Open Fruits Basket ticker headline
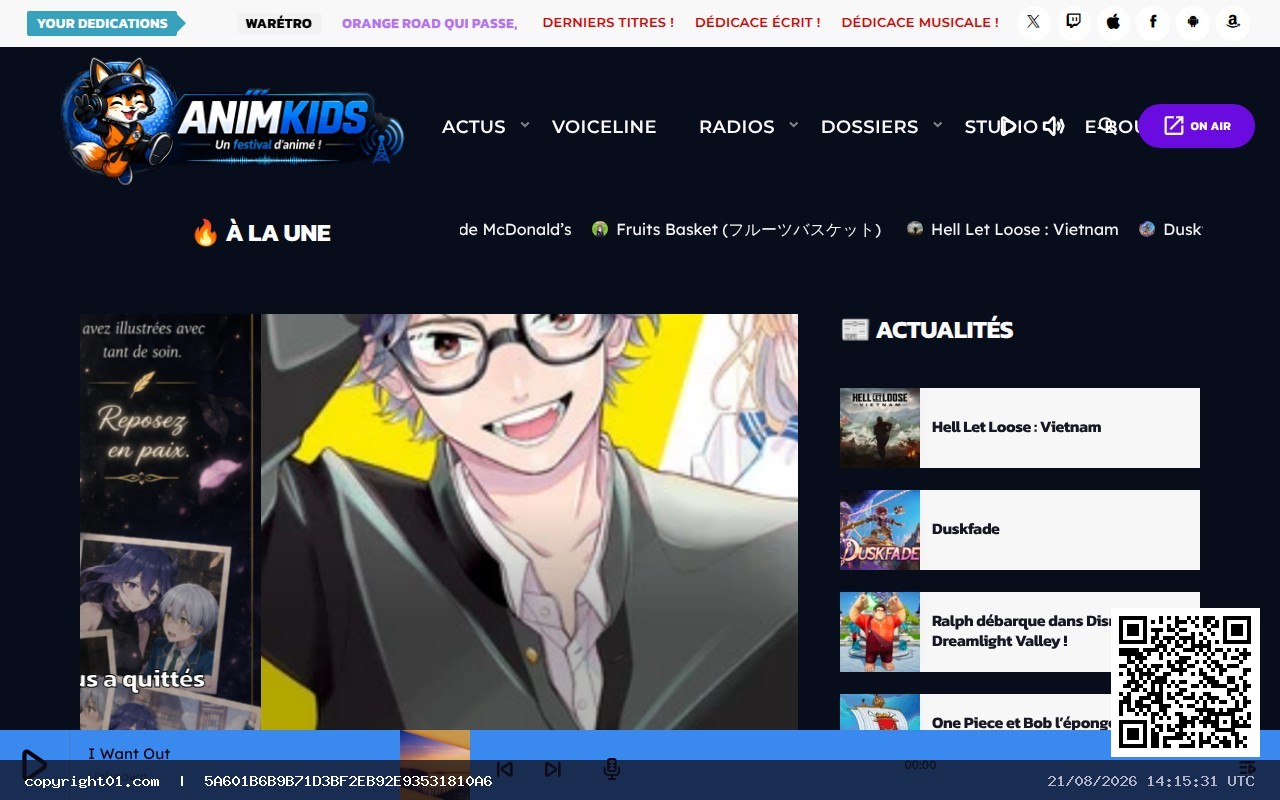Viewport: 1280px width, 800px height. pyautogui.click(x=748, y=229)
